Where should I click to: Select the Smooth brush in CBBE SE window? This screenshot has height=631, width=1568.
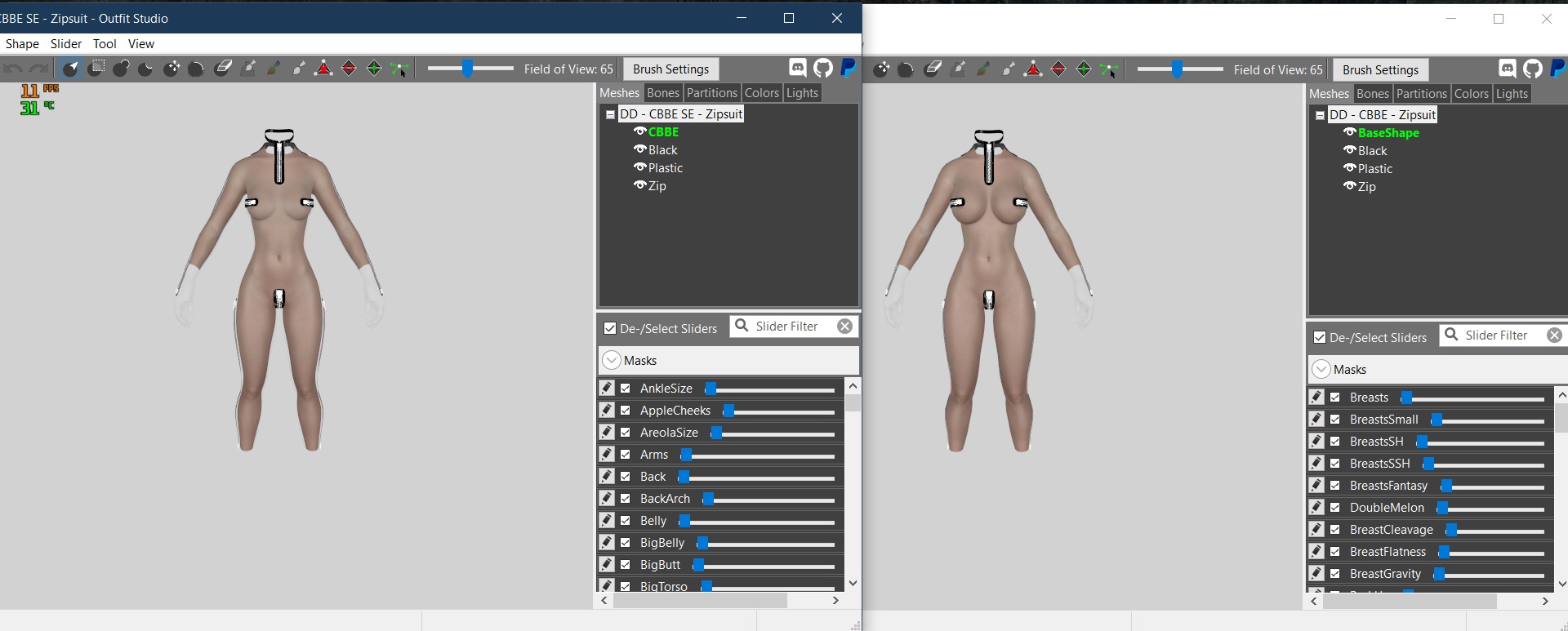[x=196, y=69]
